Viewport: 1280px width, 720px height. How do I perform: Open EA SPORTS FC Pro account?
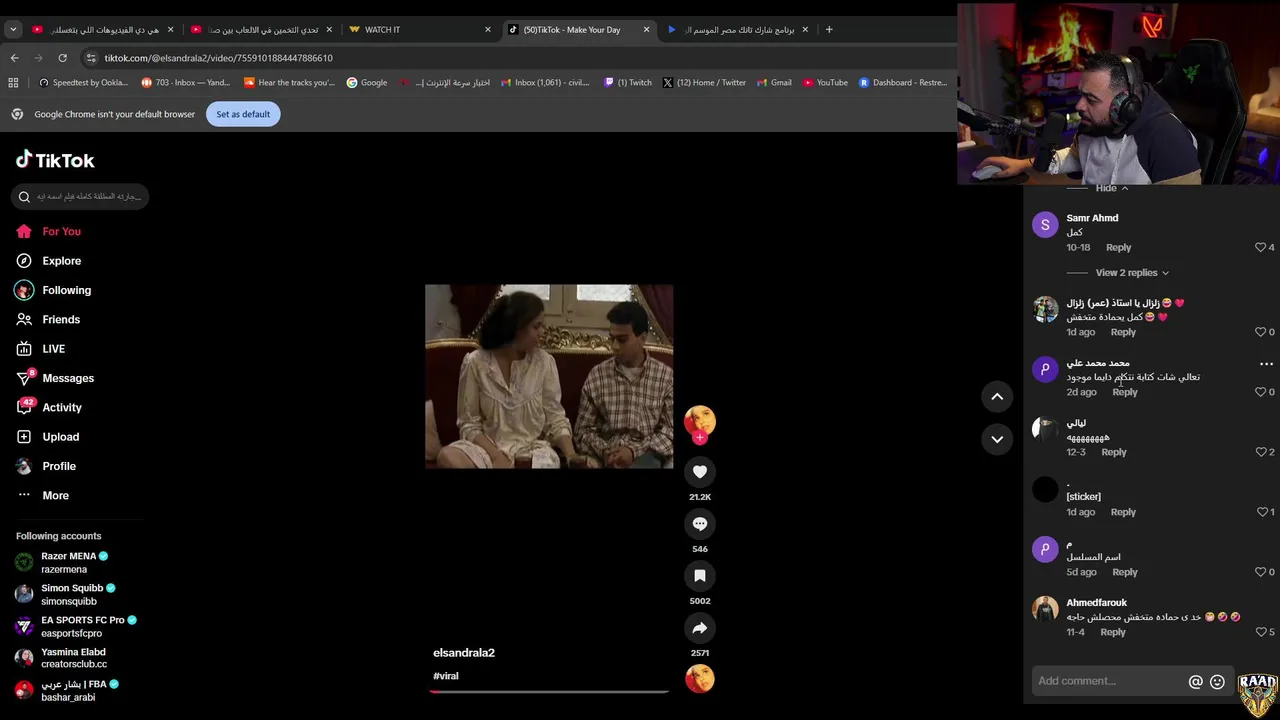coord(77,626)
